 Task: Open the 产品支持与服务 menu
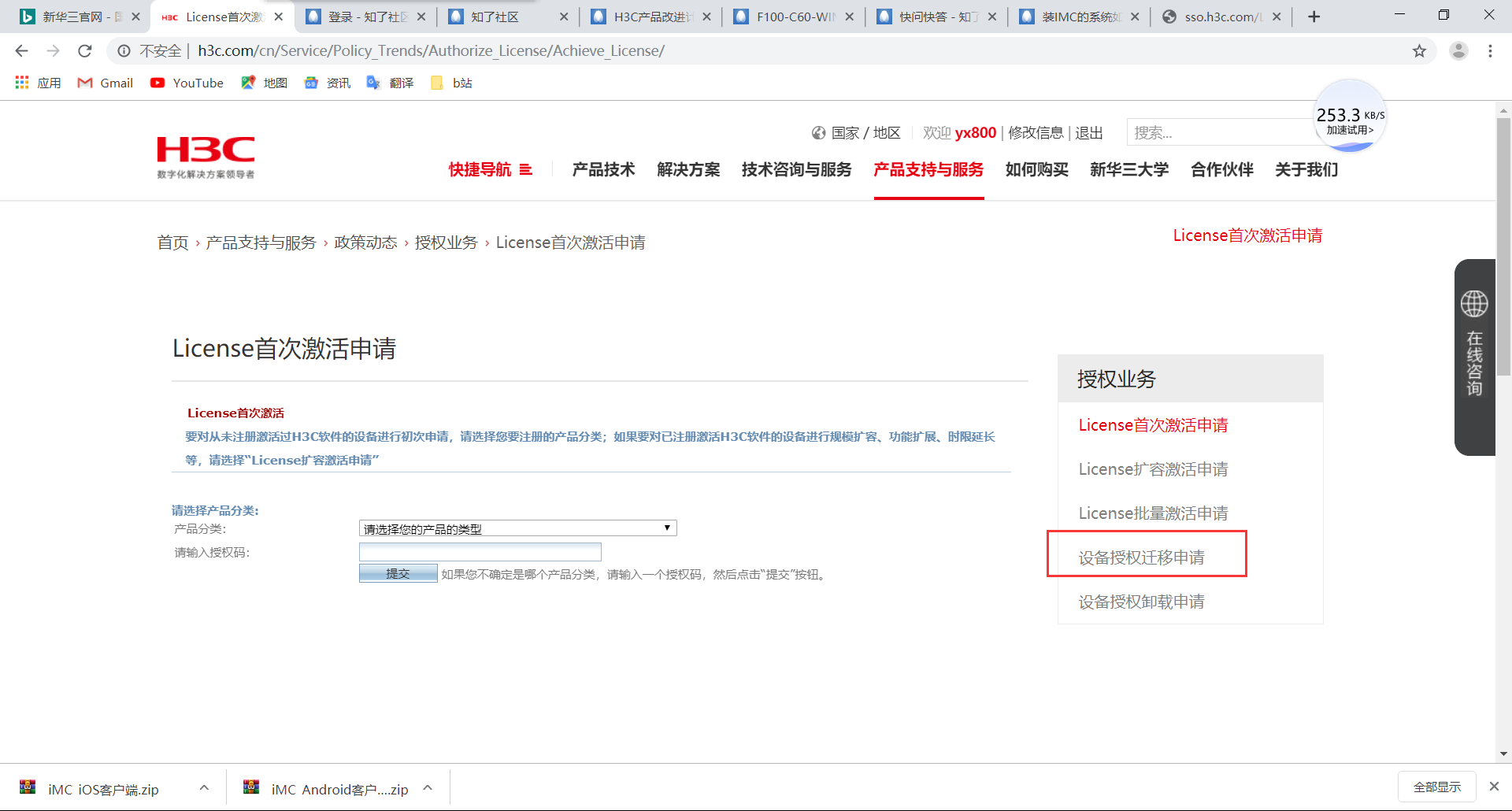click(x=928, y=169)
